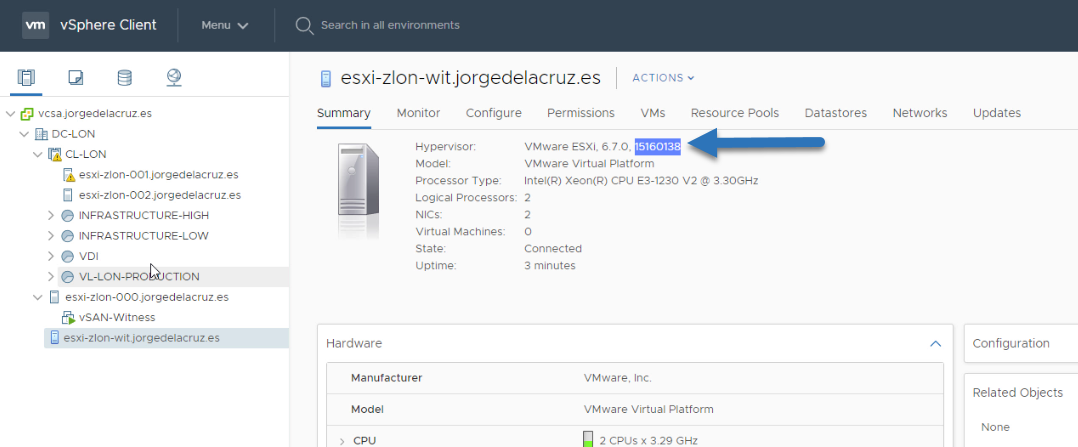
Task: Open the Hosts and Clusters view icon
Action: 26,78
